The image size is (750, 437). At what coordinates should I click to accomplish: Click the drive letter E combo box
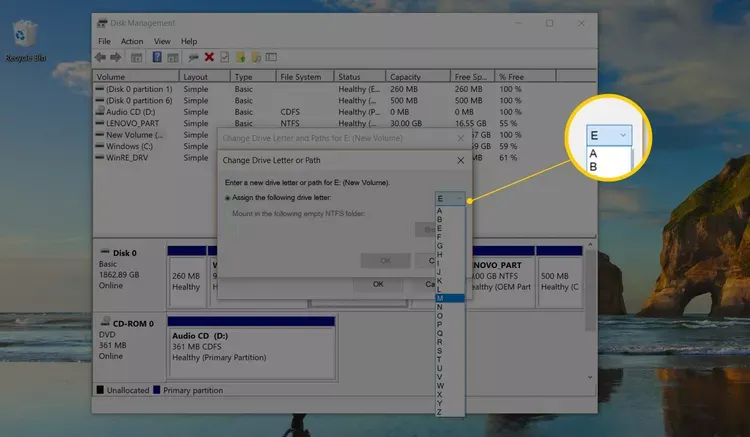(450, 198)
